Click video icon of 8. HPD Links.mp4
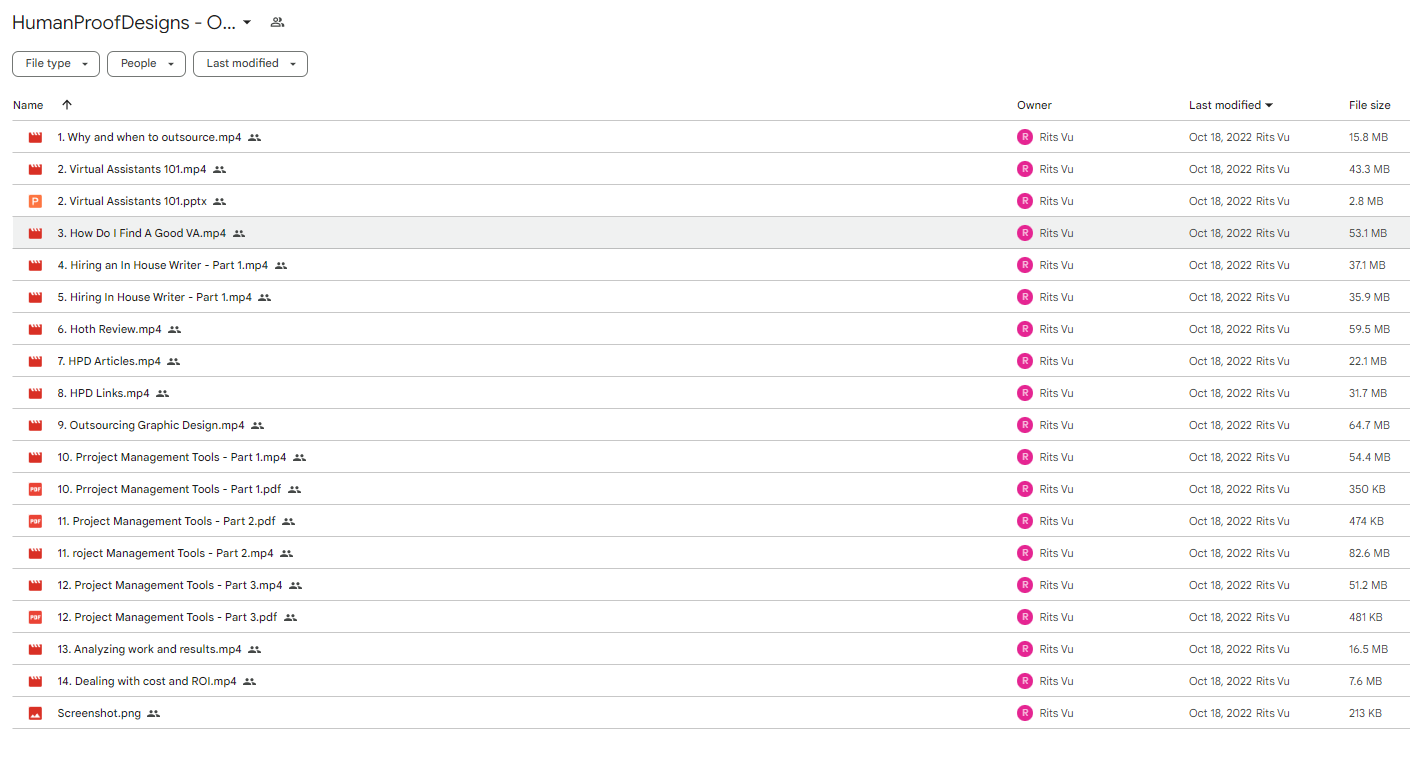Viewport: 1410px width, 779px height. [x=35, y=393]
